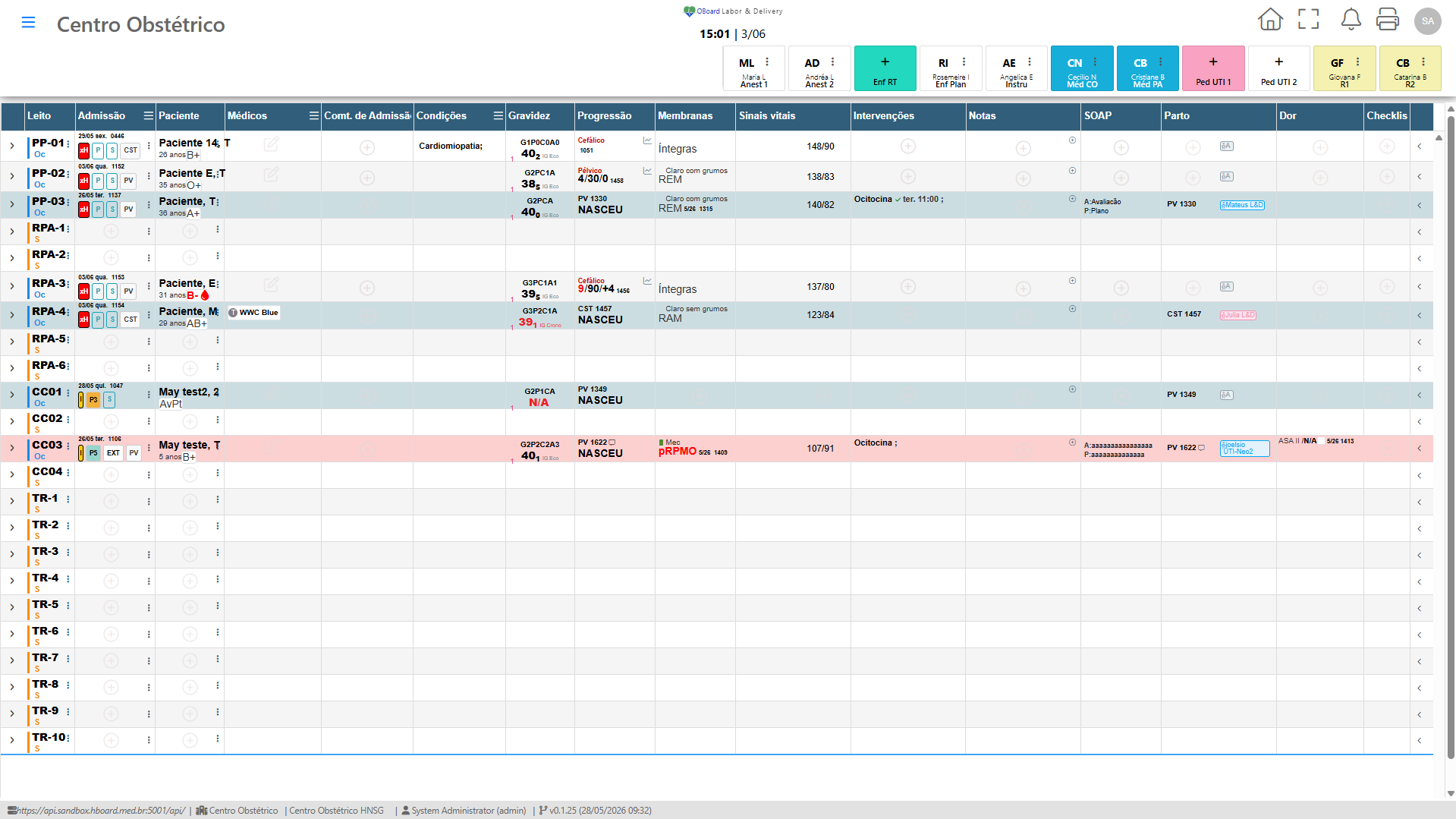The image size is (1456, 819).
Task: Open options for ML Anest 1 card
Action: 767,62
